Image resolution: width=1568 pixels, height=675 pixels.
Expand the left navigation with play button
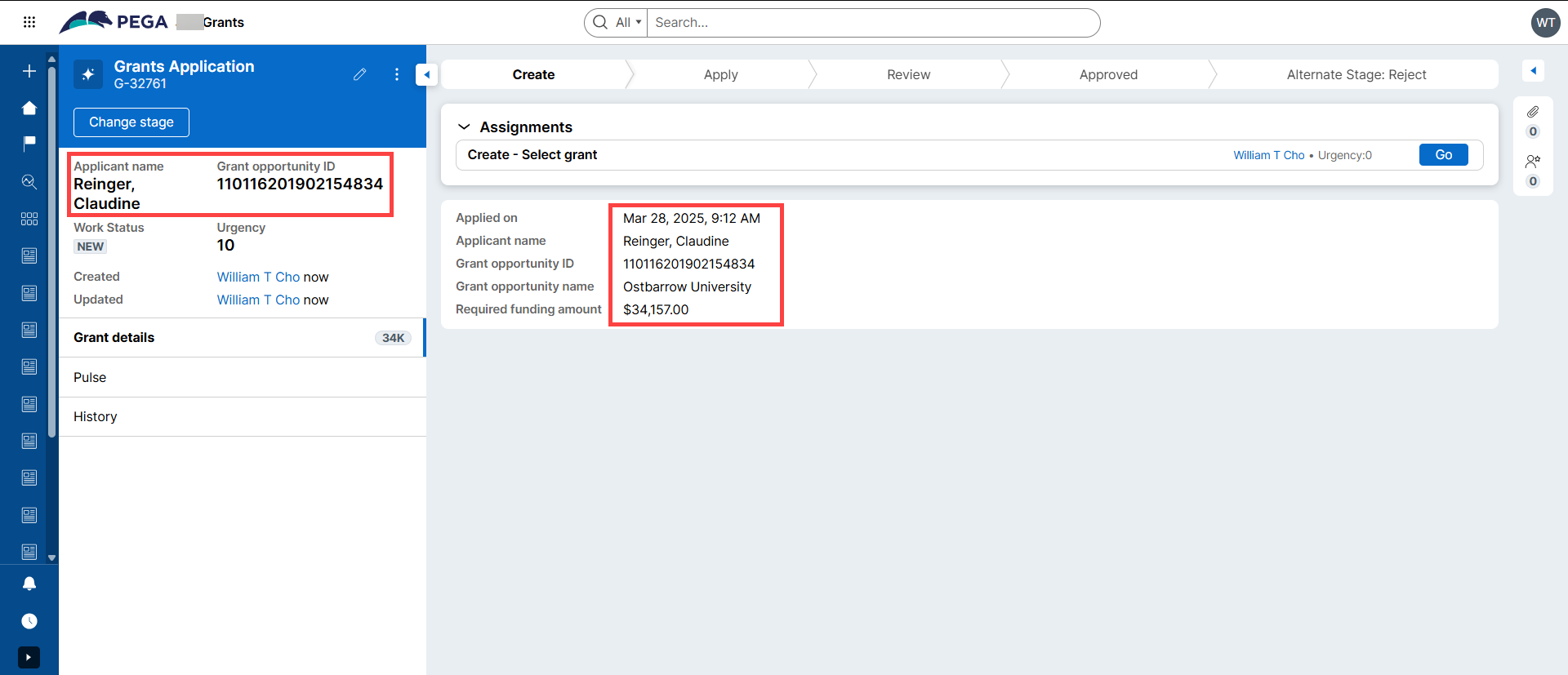coord(29,657)
